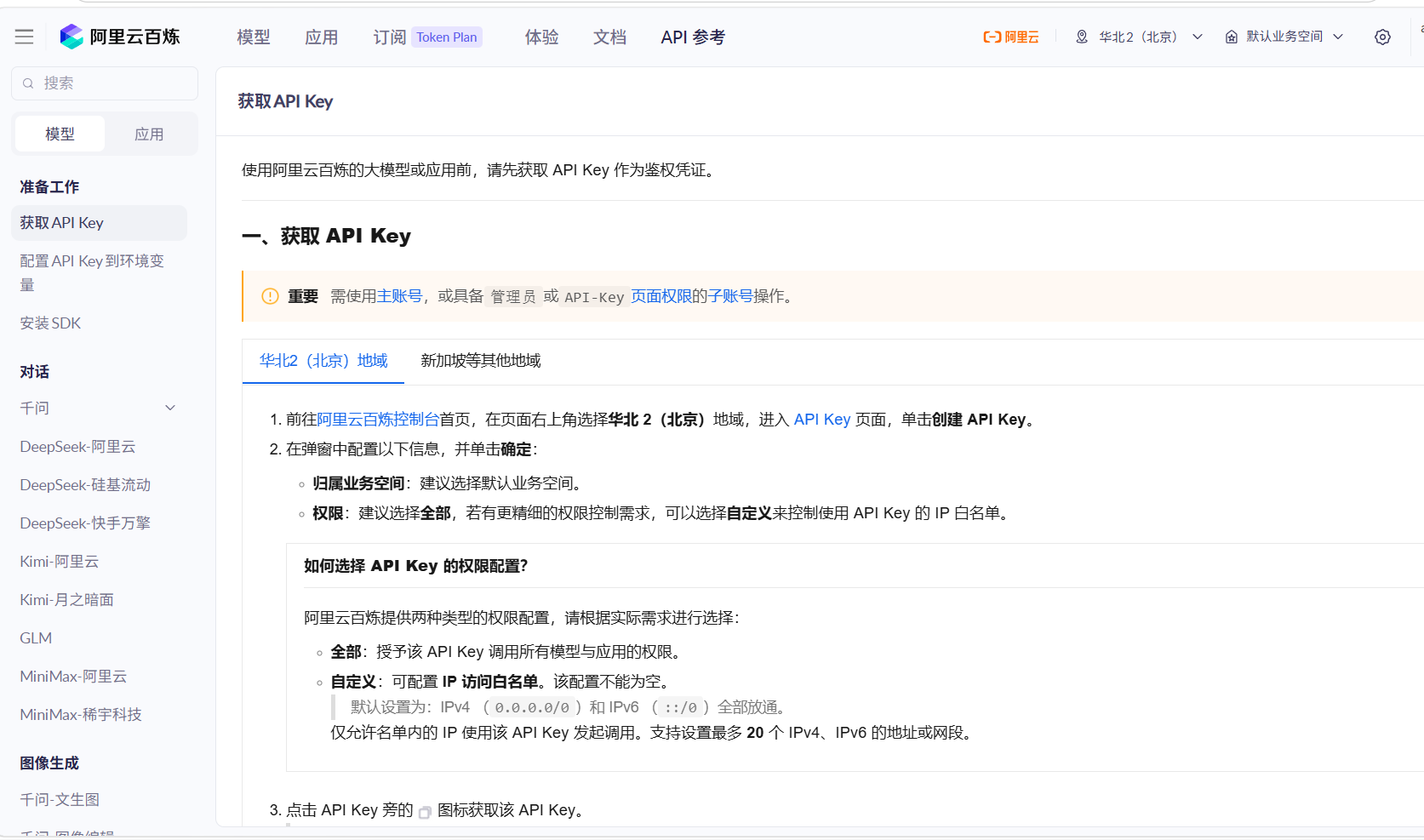
Task: Click the 如何选择 API Key 的权限配置? heading
Action: 415,566
